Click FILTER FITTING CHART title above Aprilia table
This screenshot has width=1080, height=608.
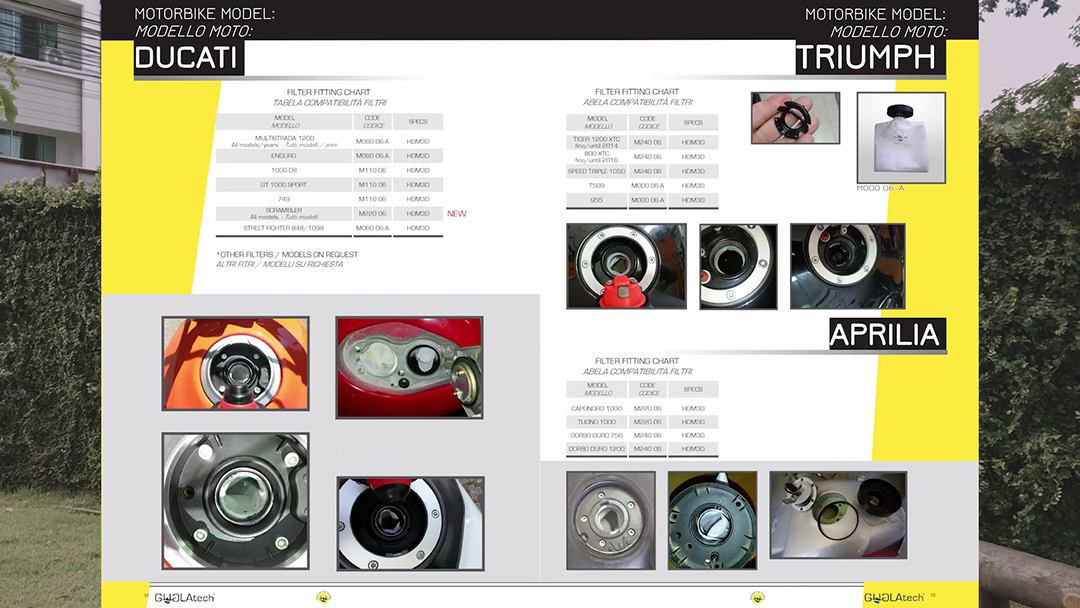637,361
